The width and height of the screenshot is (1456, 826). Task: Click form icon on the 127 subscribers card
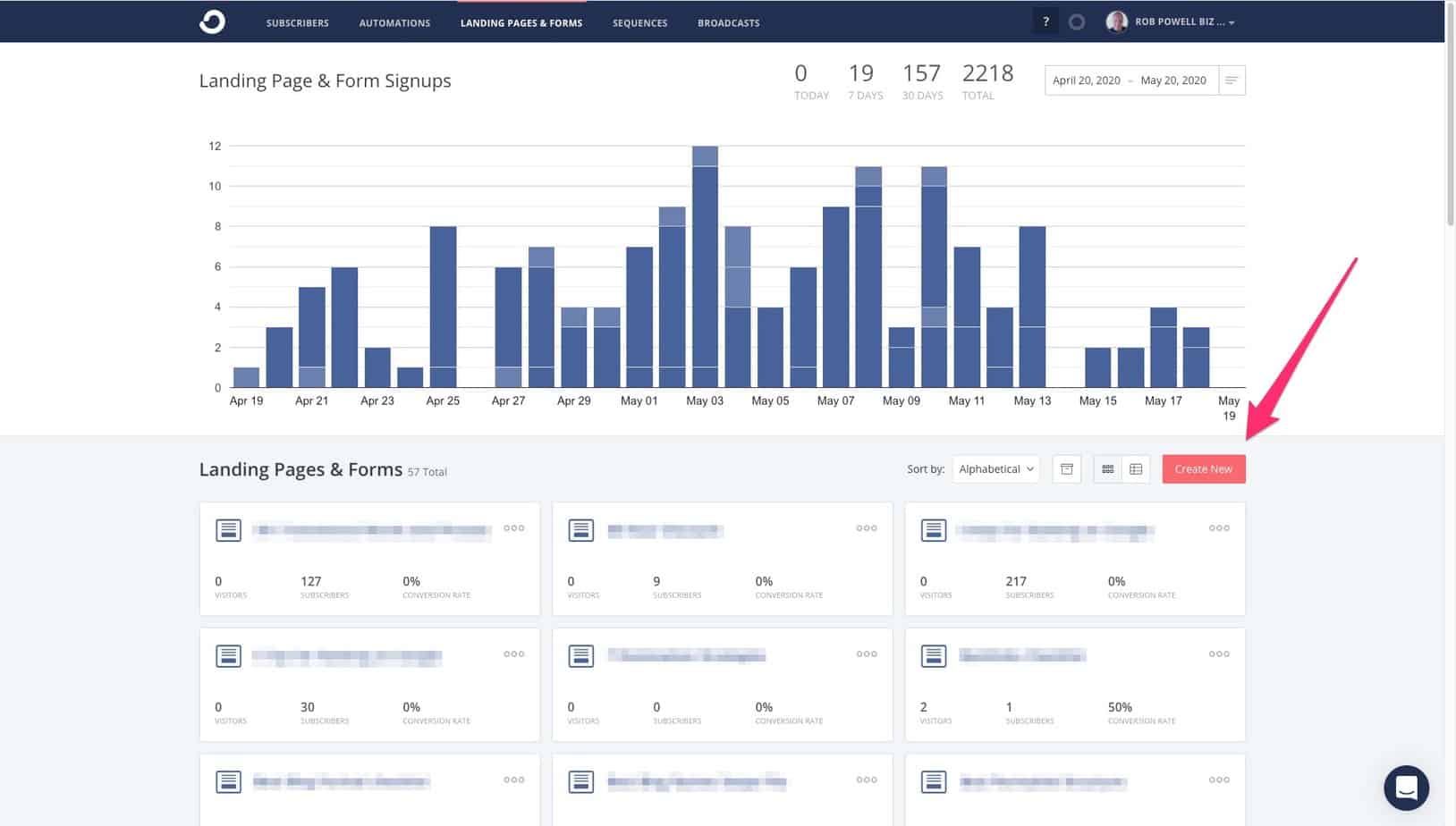228,530
